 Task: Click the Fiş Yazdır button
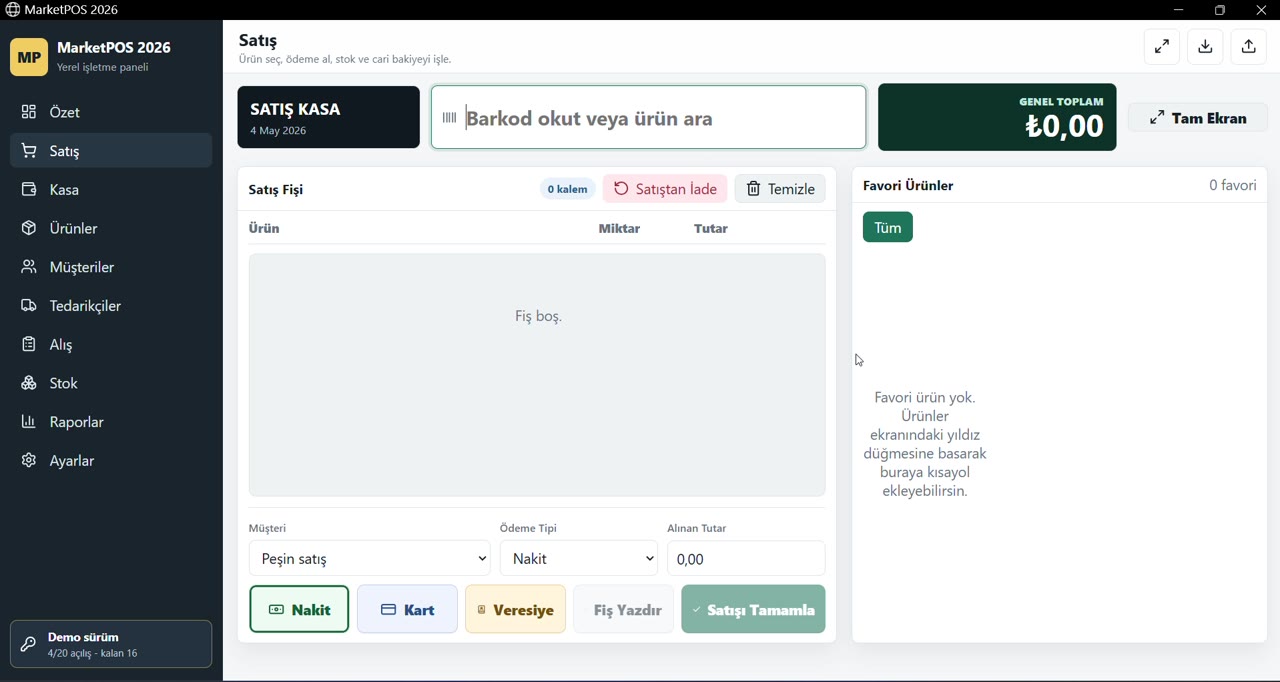pyautogui.click(x=623, y=609)
